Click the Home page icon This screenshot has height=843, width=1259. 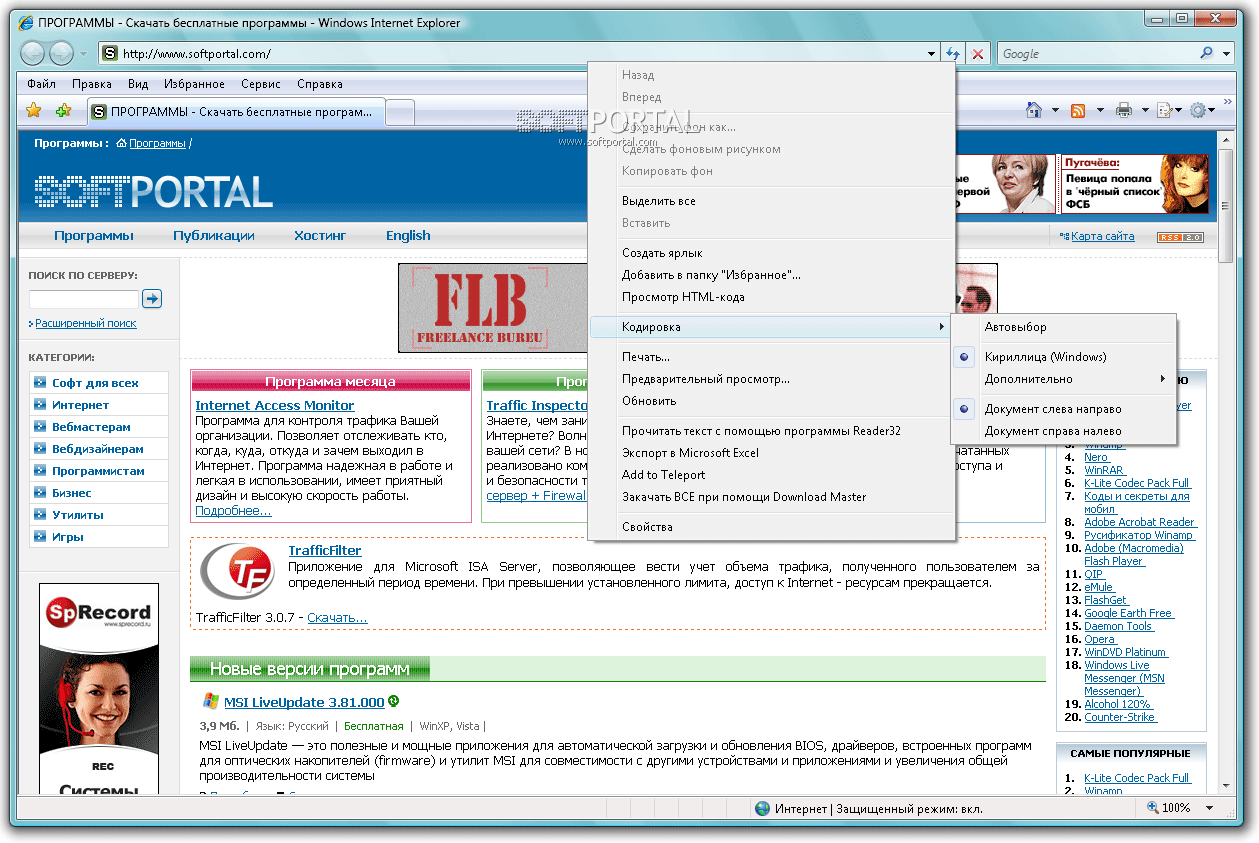click(x=1035, y=110)
